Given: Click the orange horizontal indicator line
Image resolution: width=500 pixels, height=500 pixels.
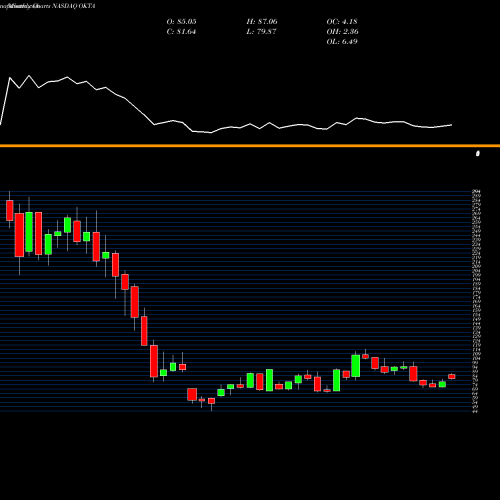Looking at the screenshot, I should [250, 146].
